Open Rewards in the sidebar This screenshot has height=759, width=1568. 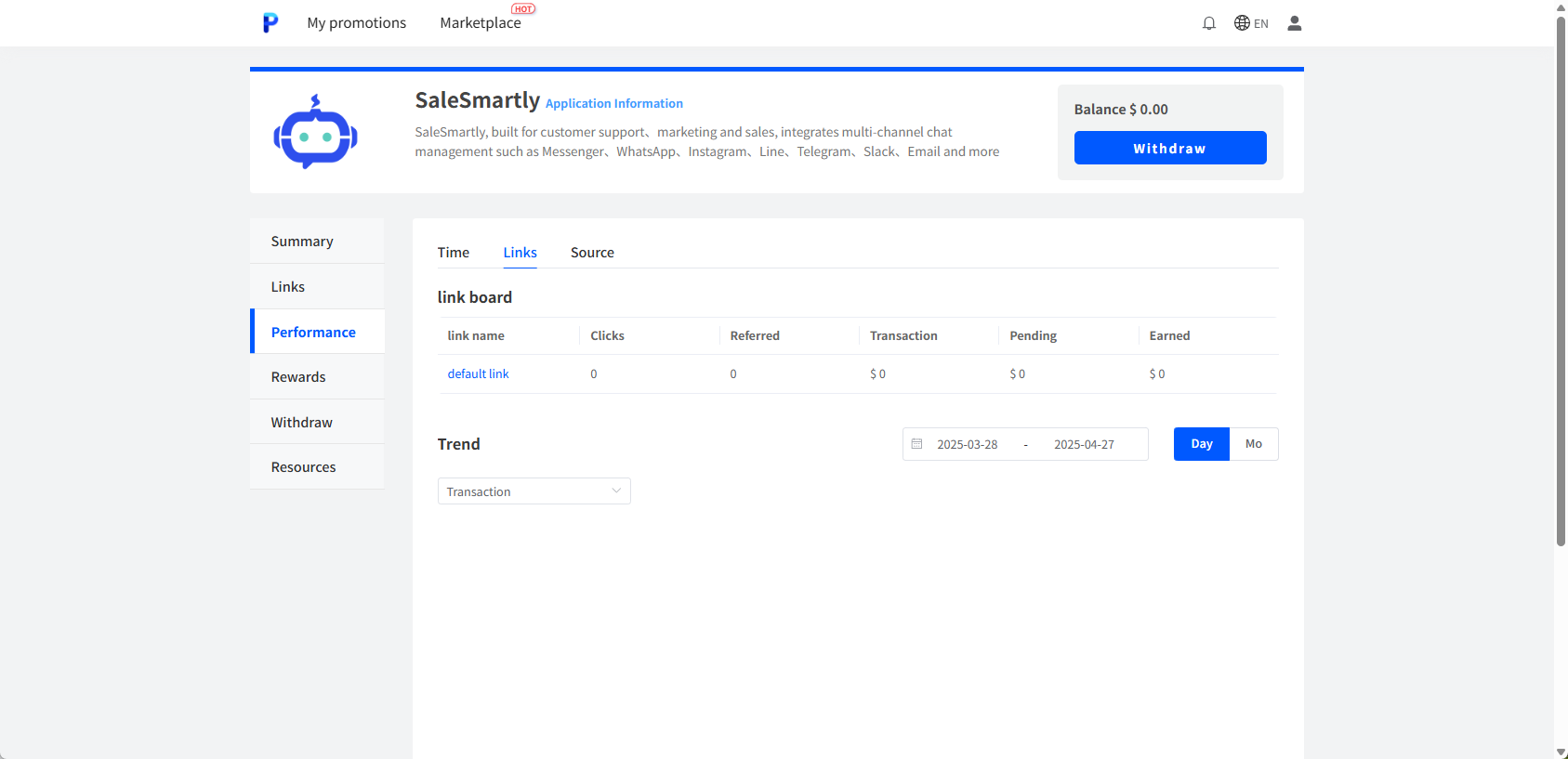coord(298,377)
